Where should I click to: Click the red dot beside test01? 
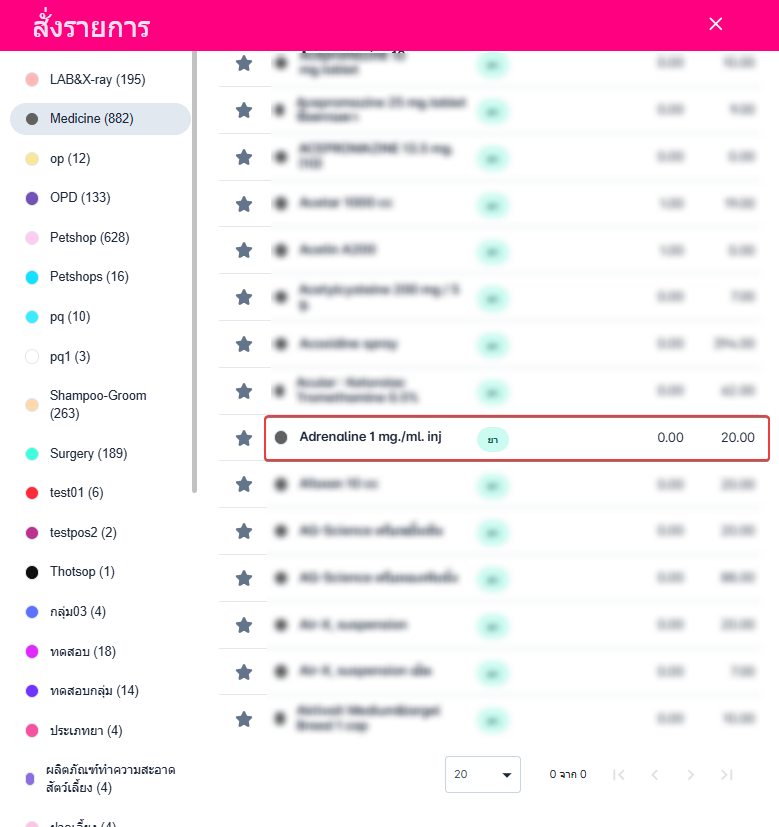point(31,493)
